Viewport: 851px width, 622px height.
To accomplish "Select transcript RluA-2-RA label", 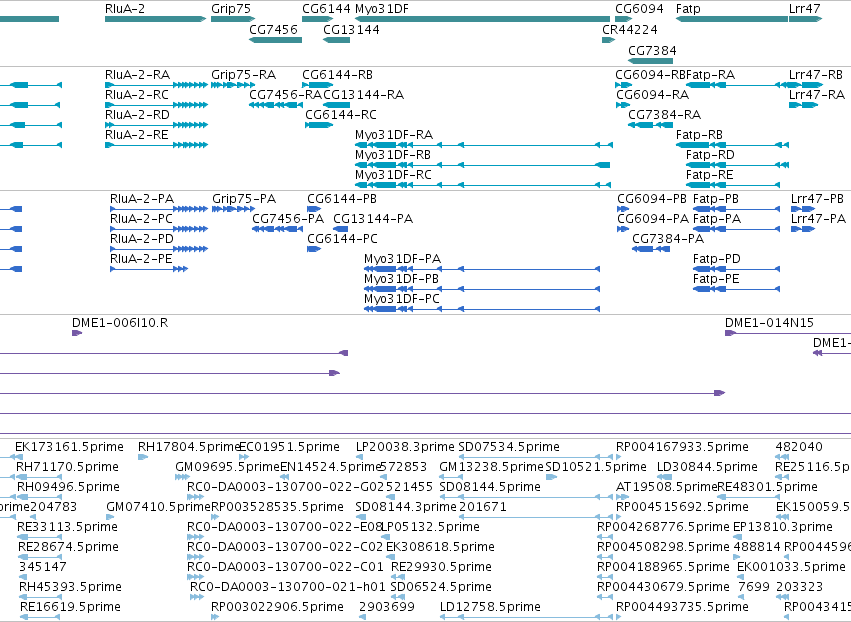I will (137, 74).
